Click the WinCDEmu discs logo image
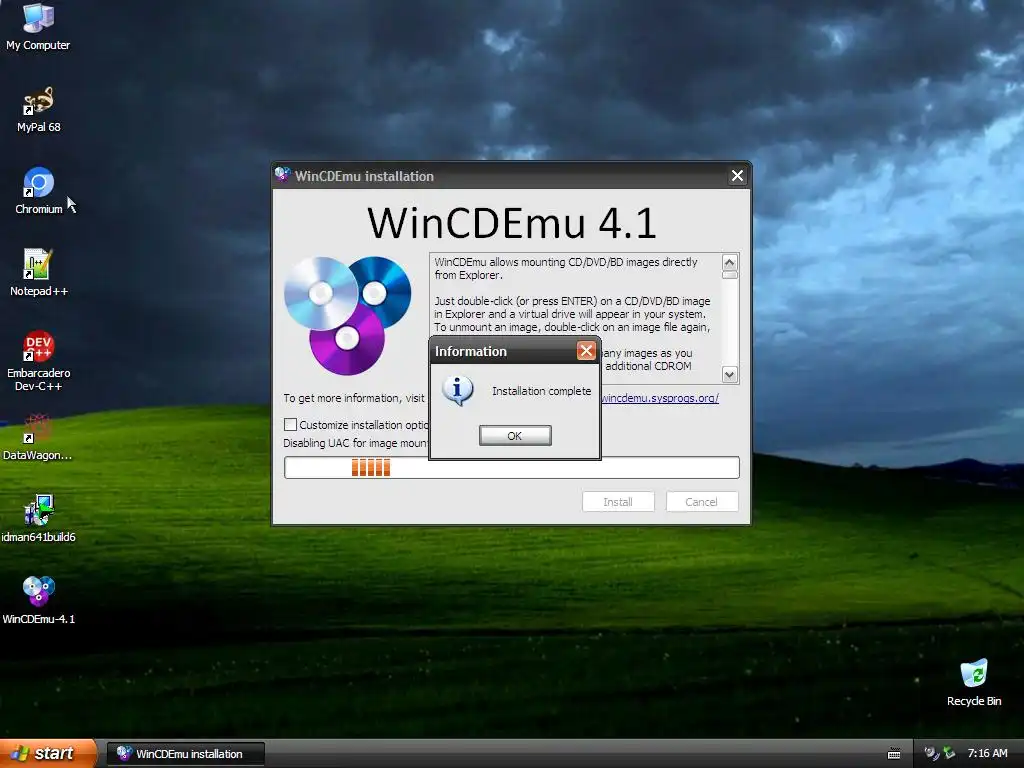The image size is (1024, 768). [347, 315]
